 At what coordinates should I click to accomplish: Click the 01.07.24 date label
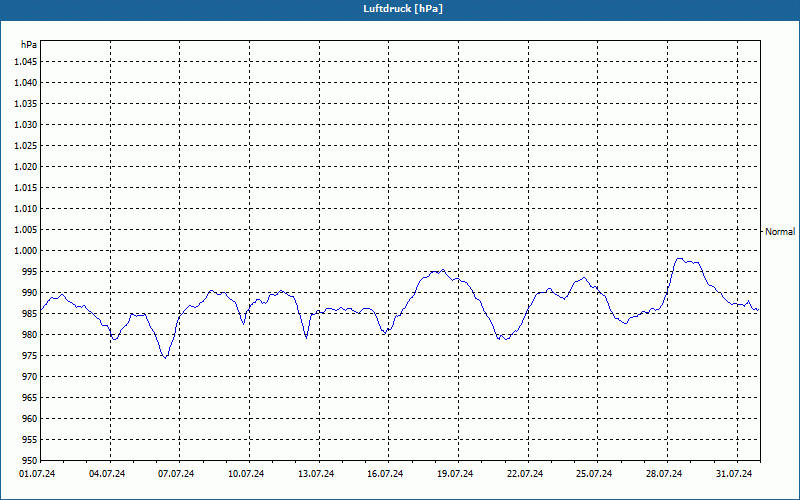pos(37,474)
